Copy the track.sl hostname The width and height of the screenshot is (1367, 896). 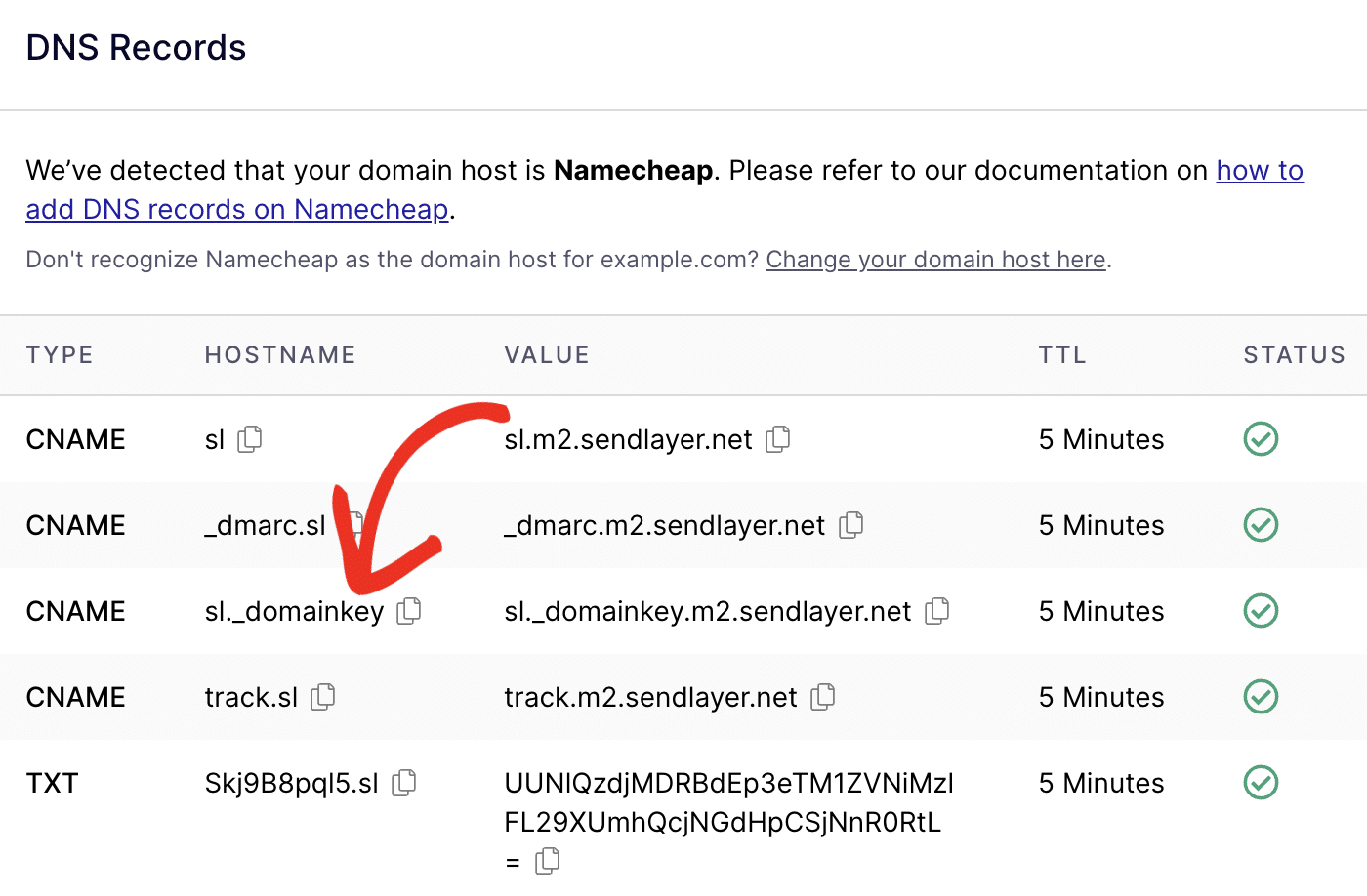point(322,697)
